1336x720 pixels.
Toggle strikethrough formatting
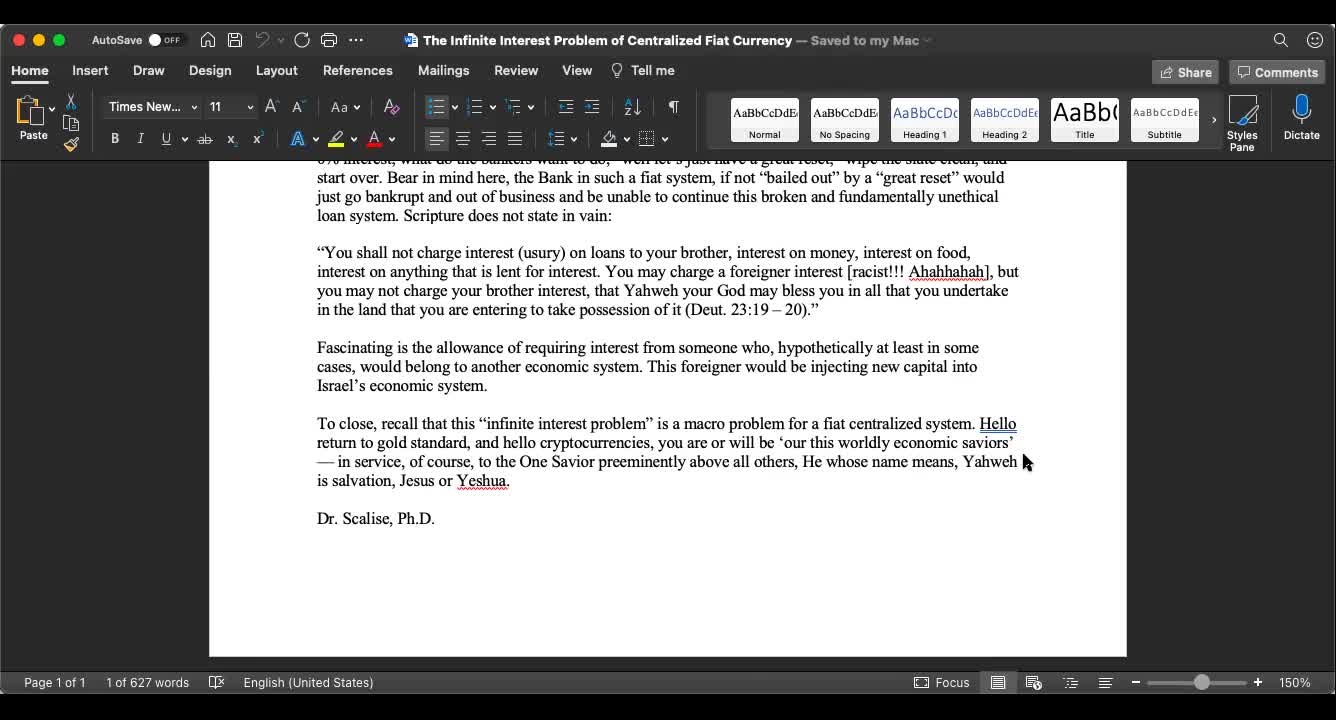(x=205, y=139)
